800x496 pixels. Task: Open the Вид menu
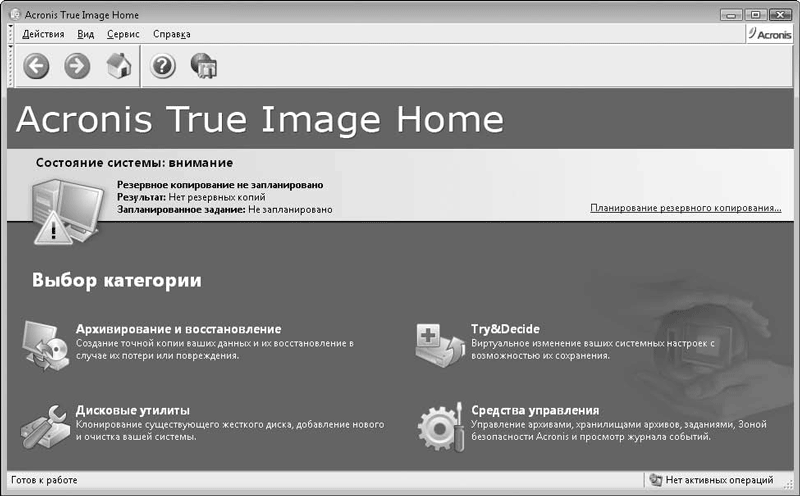86,34
